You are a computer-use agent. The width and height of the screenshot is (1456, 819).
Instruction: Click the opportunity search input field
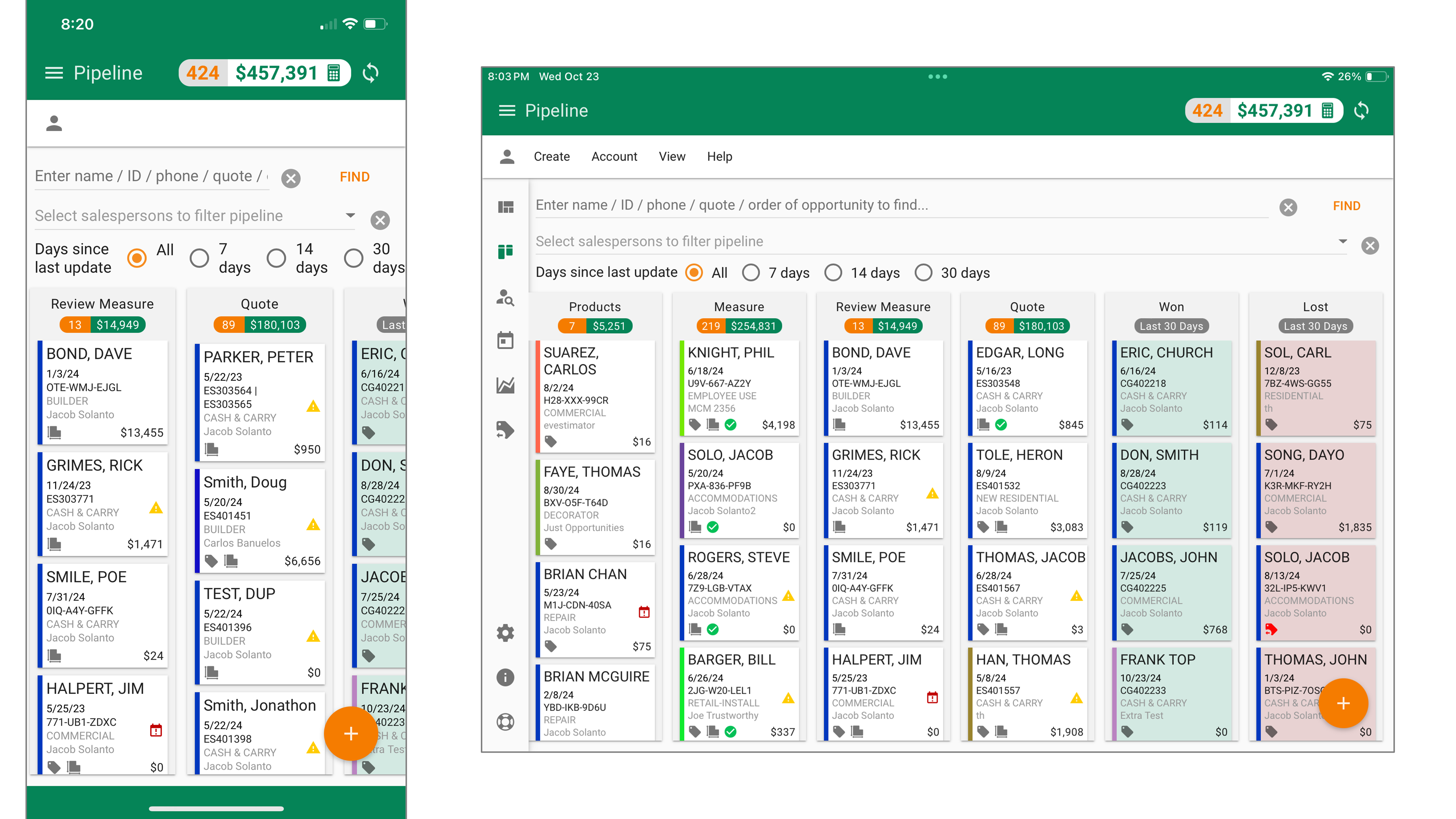[x=848, y=205]
